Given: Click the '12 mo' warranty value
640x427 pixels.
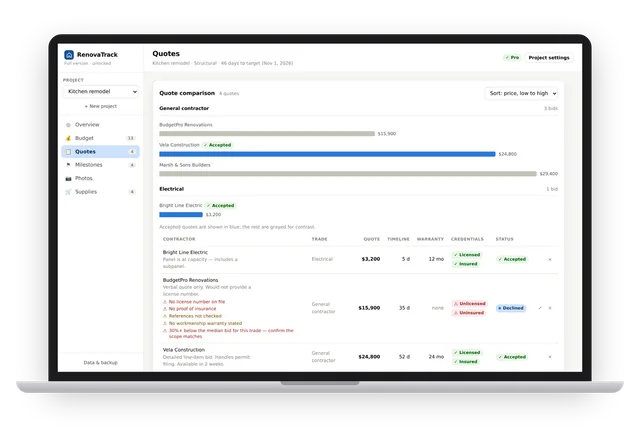Looking at the screenshot, I should 436,259.
